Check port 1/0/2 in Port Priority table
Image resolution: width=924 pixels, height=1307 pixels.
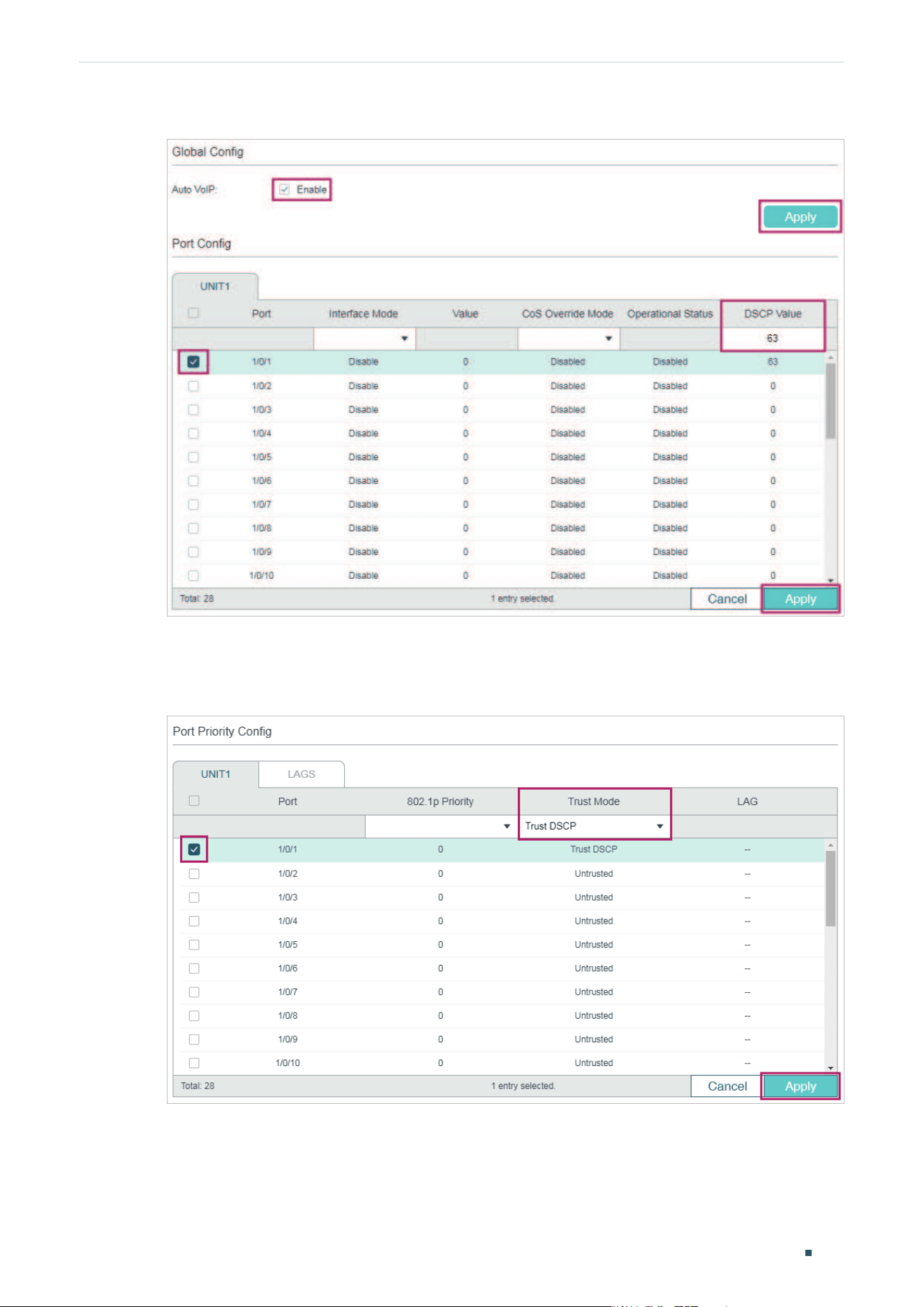[194, 873]
